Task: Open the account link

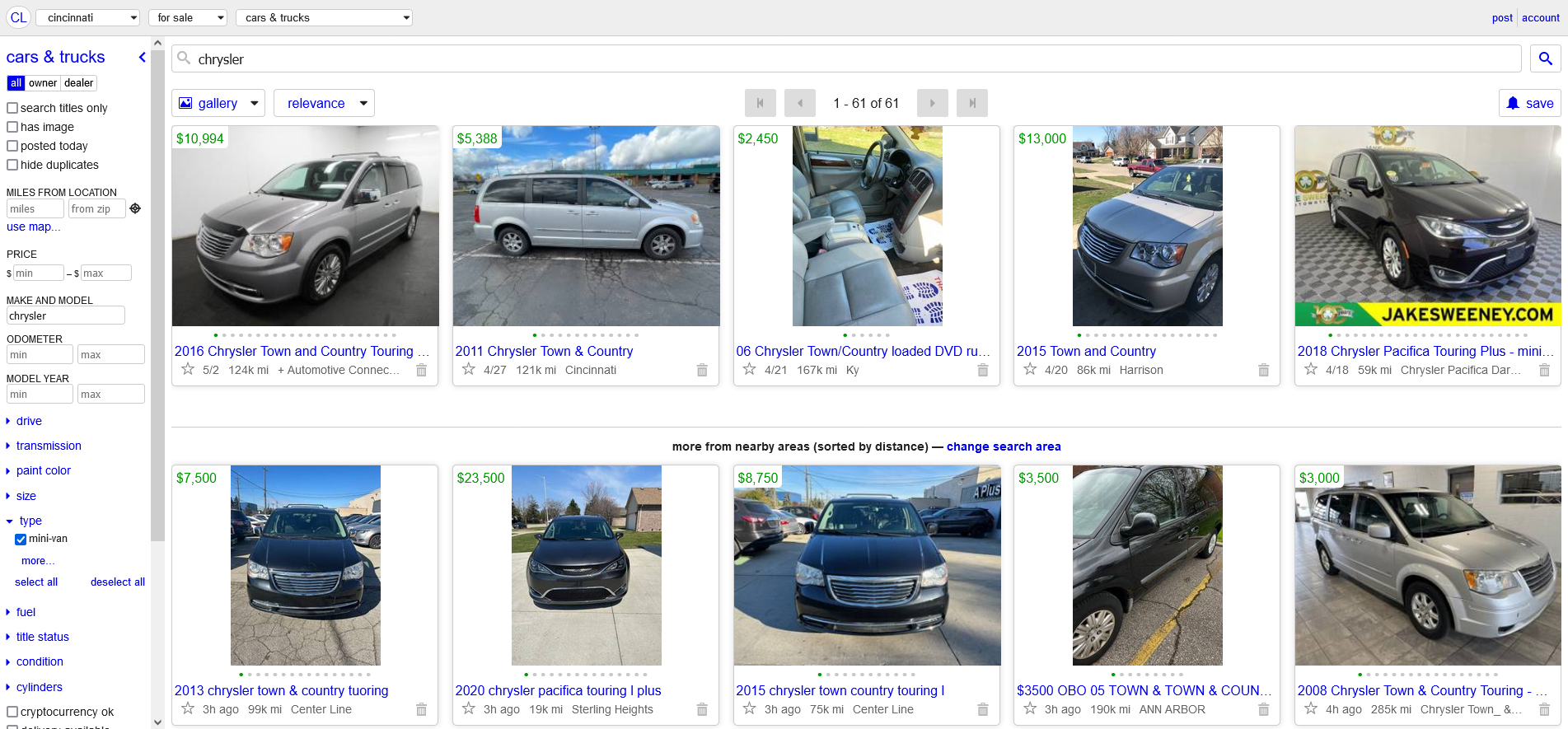Action: click(x=1541, y=17)
